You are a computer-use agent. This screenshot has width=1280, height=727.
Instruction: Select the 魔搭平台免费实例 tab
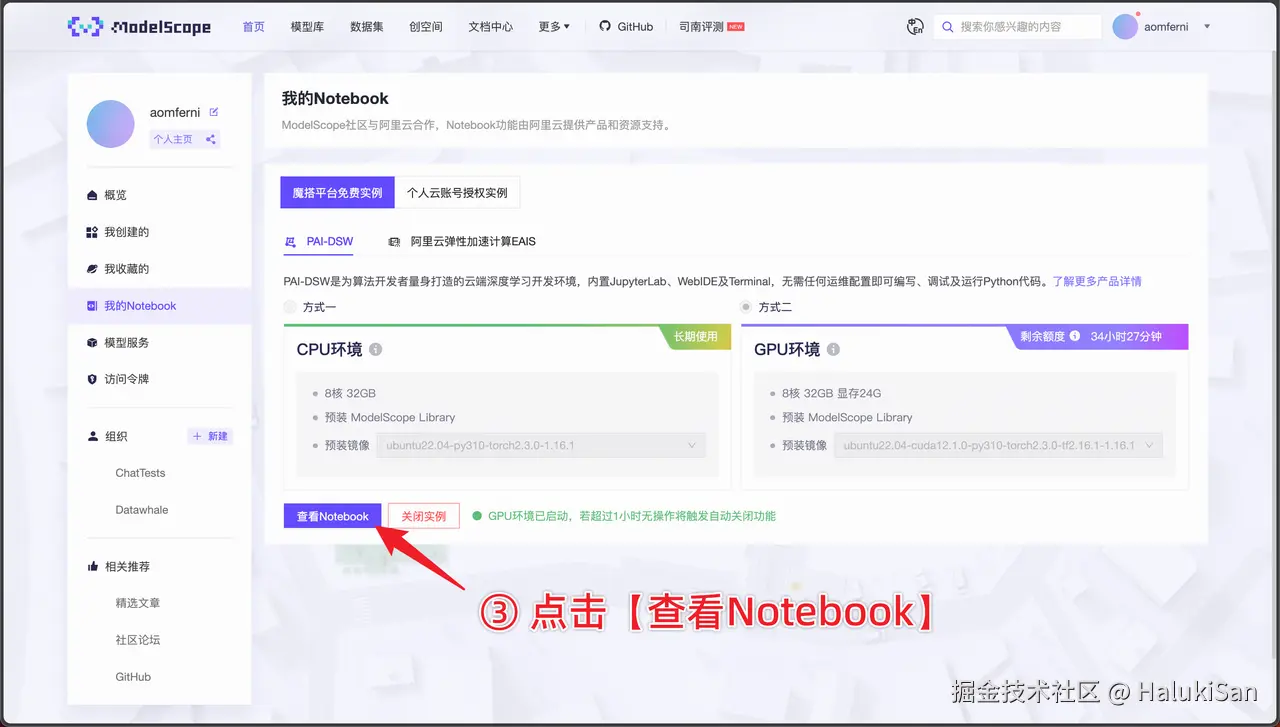[337, 193]
